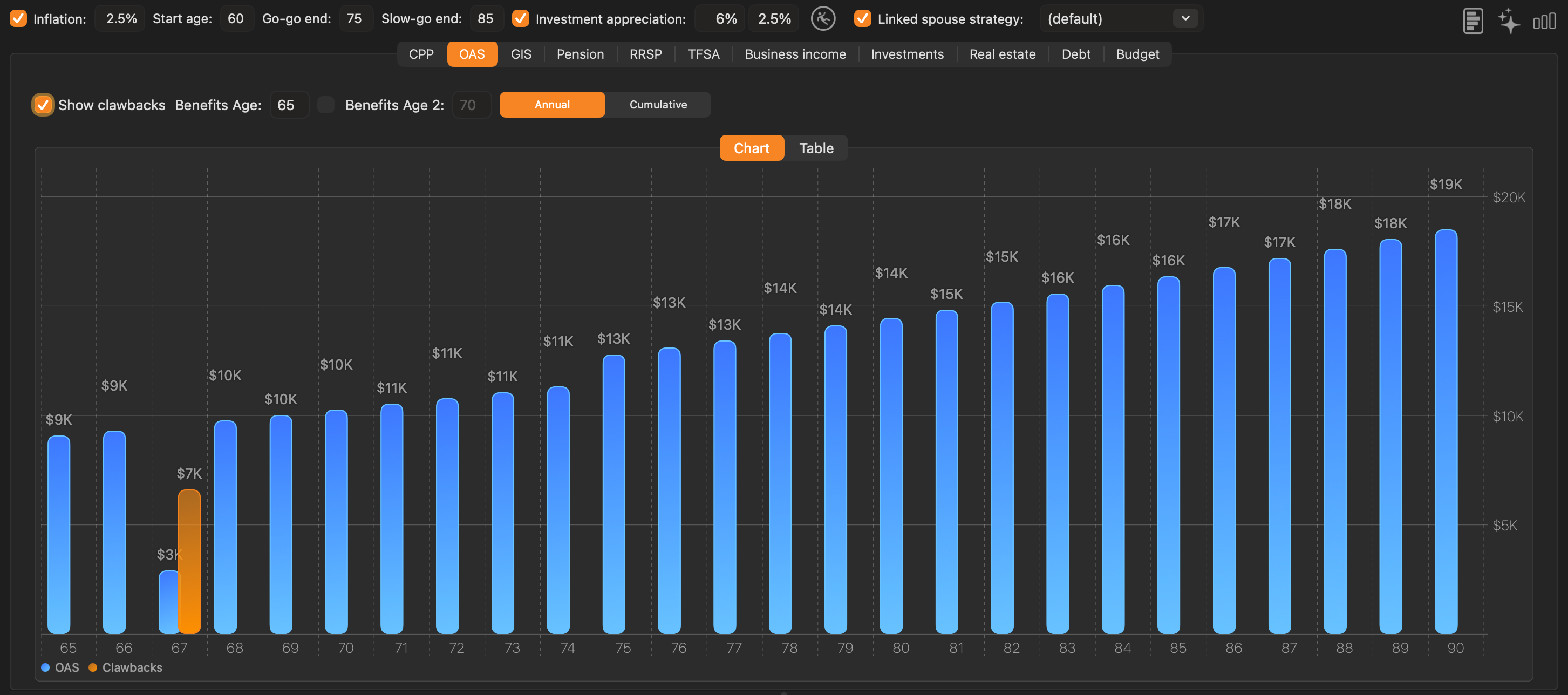Click the OAS bar for age 80
The height and width of the screenshot is (695, 1568).
pyautogui.click(x=891, y=476)
